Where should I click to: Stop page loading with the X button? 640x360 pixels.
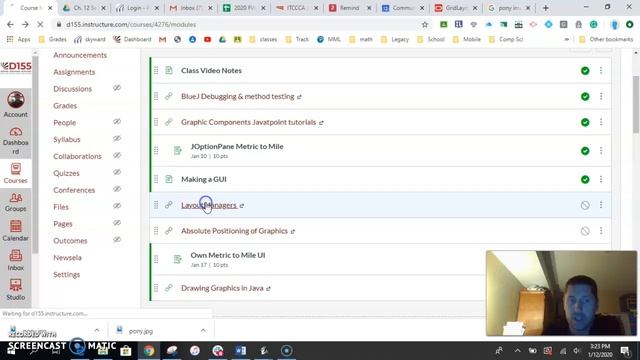tap(40, 24)
